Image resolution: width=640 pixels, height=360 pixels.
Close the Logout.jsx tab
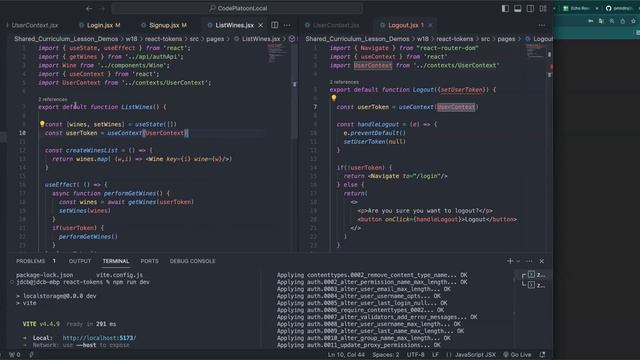point(430,25)
